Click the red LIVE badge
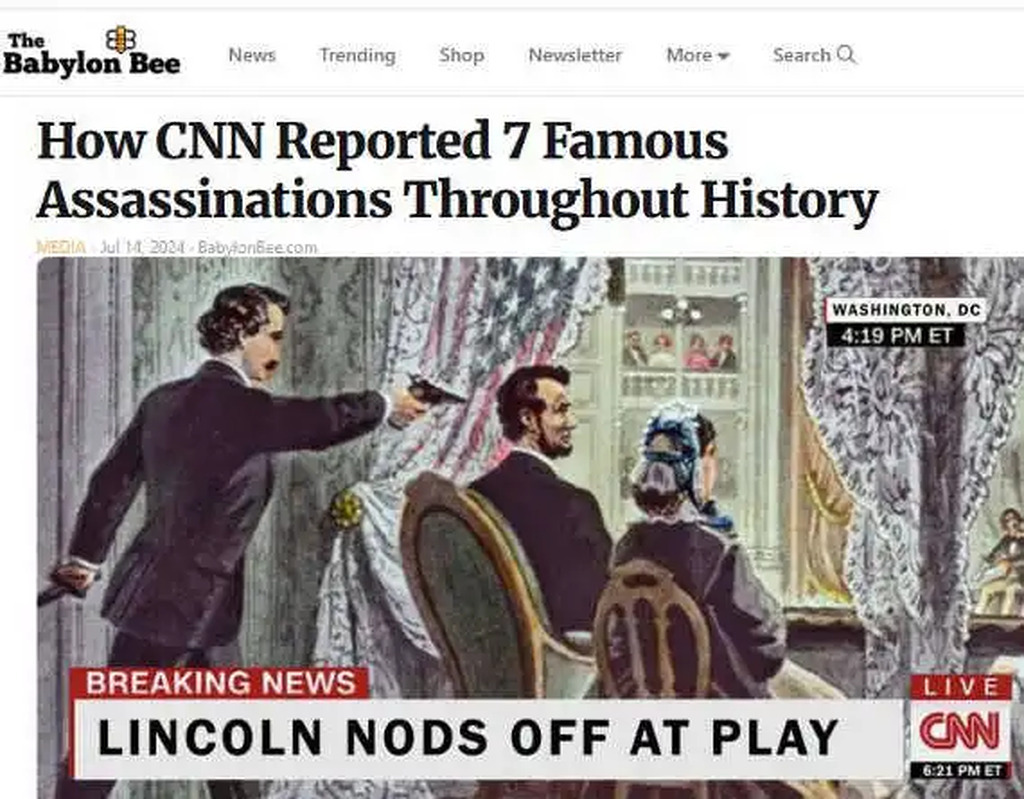This screenshot has width=1024, height=799. click(x=961, y=687)
